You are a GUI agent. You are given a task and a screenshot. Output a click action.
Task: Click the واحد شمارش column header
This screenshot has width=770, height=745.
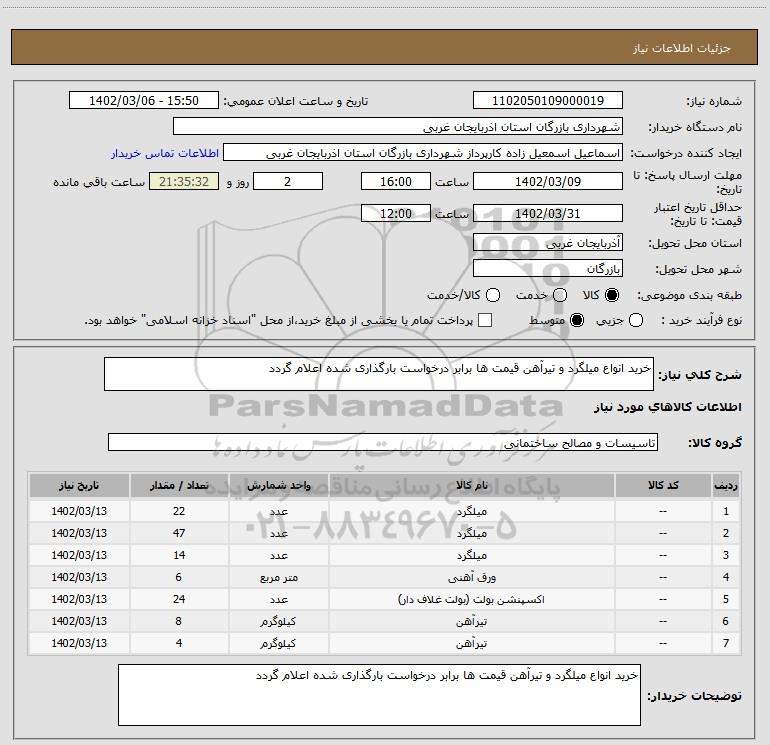coord(278,485)
